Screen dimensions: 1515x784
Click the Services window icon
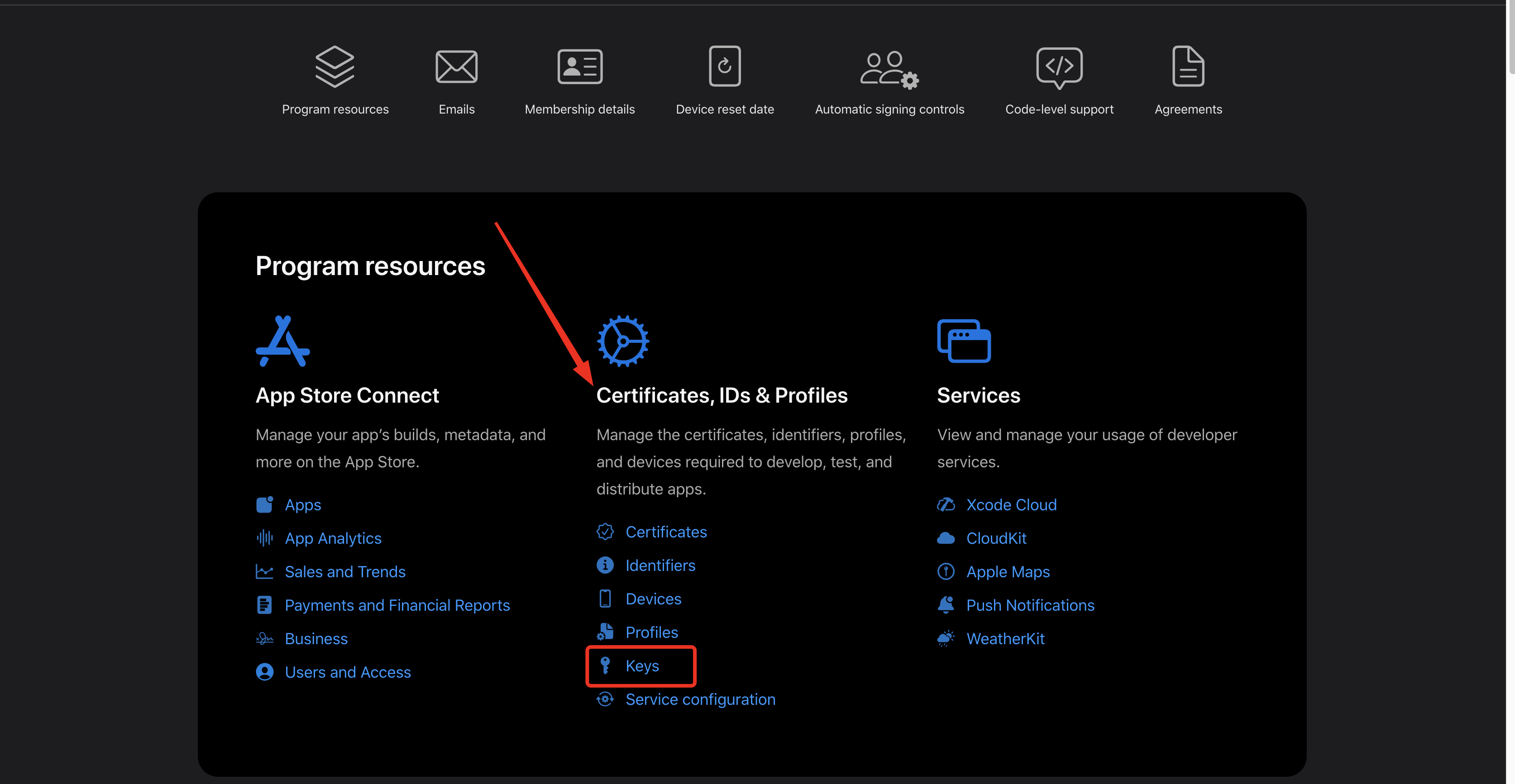[964, 341]
